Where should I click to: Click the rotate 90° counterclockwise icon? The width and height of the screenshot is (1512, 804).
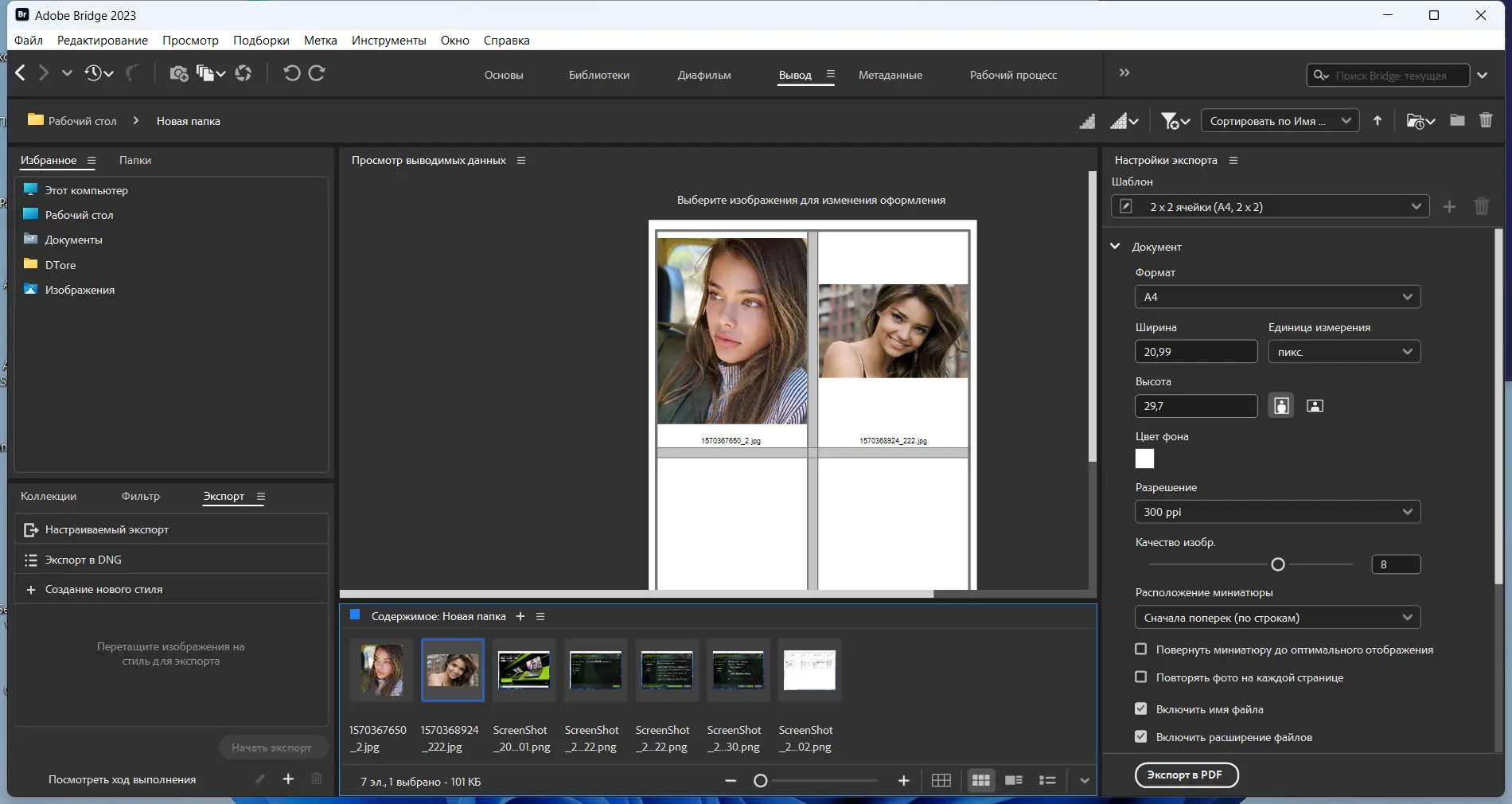coord(291,73)
